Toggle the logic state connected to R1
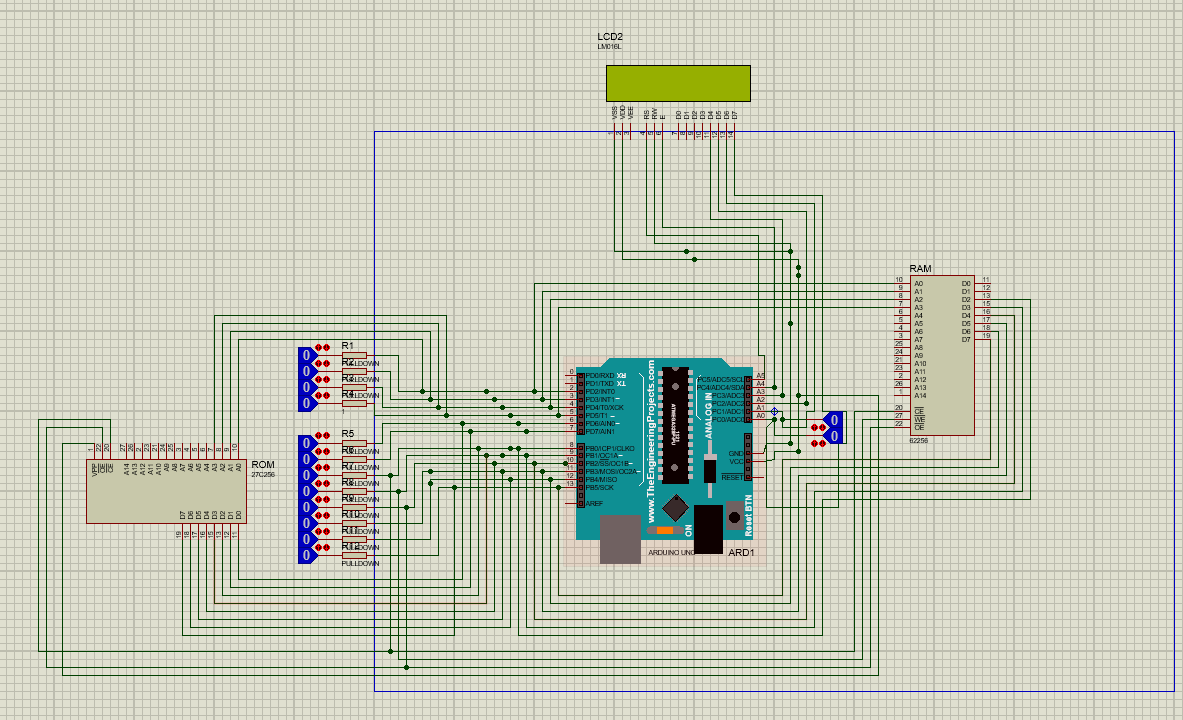Viewport: 1183px width, 720px height. 307,355
